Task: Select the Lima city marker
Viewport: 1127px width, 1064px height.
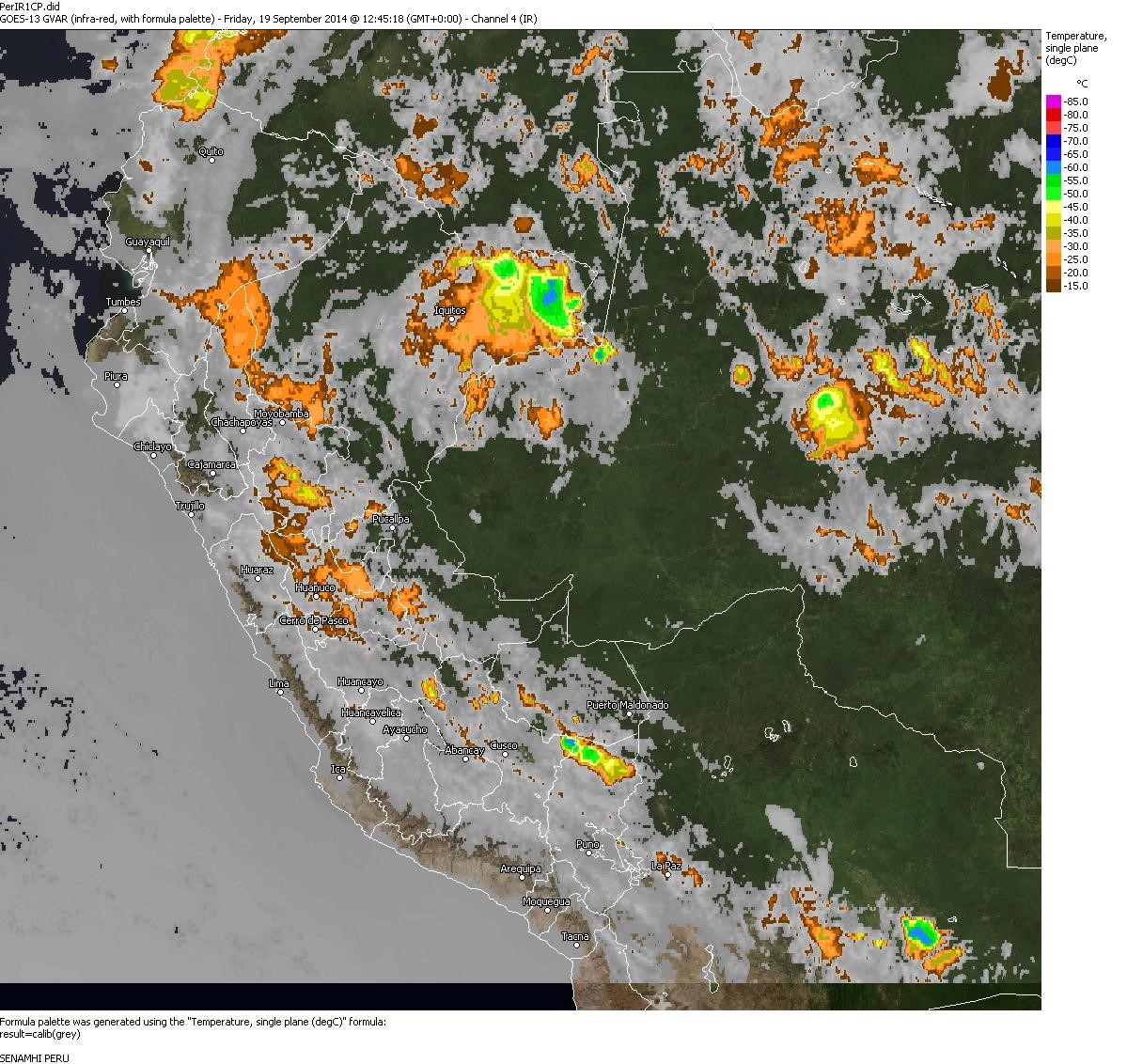Action: (279, 693)
